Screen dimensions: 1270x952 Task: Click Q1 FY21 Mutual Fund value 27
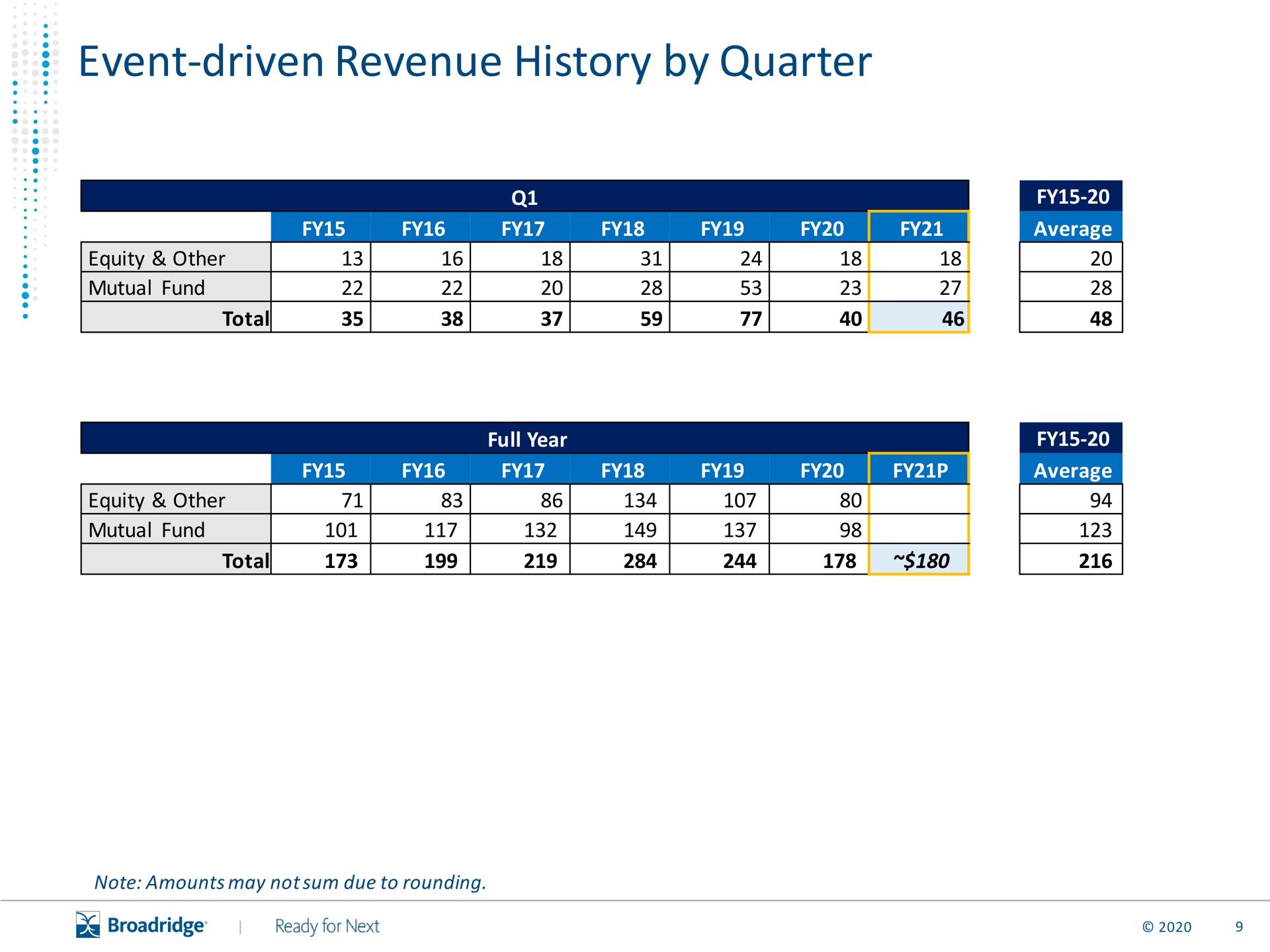pos(919,288)
